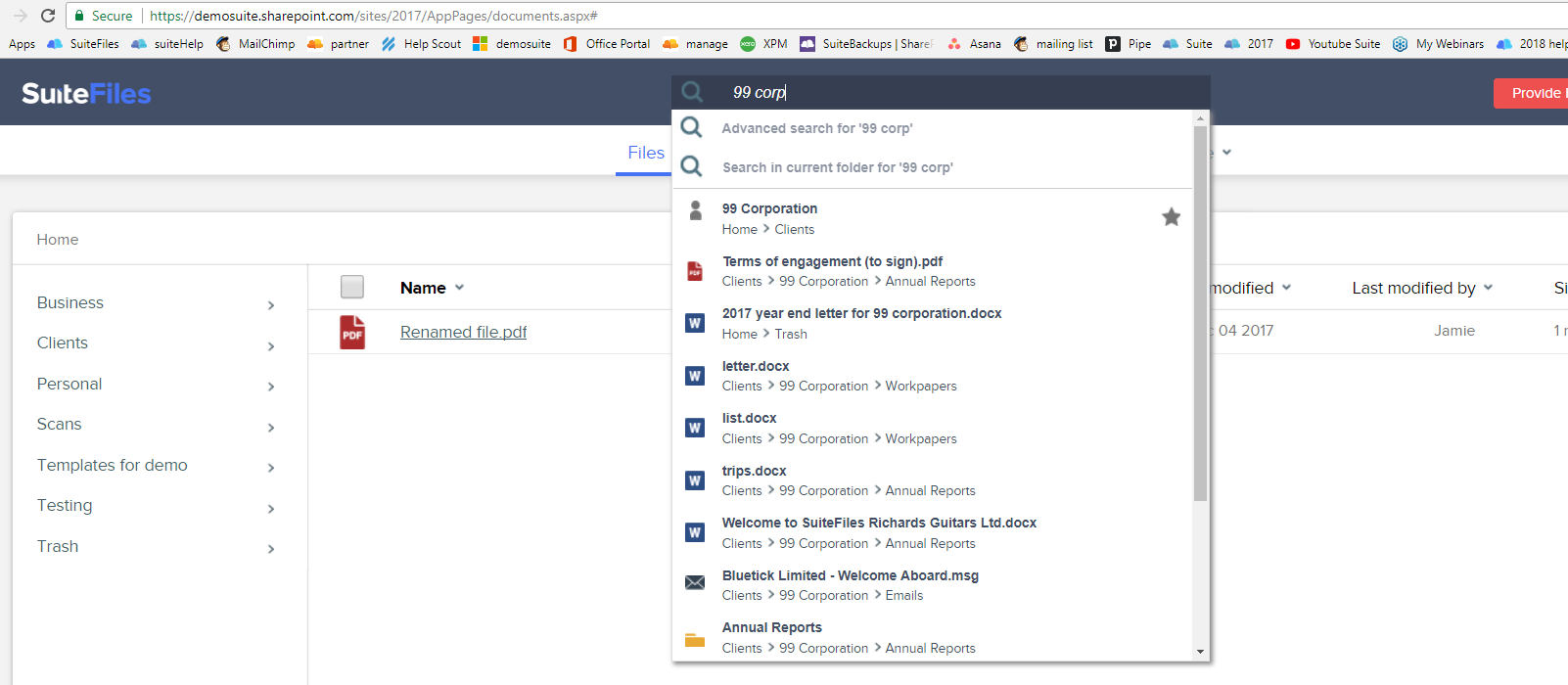Click Annual Reports folder icon
1568x685 pixels.
(695, 640)
